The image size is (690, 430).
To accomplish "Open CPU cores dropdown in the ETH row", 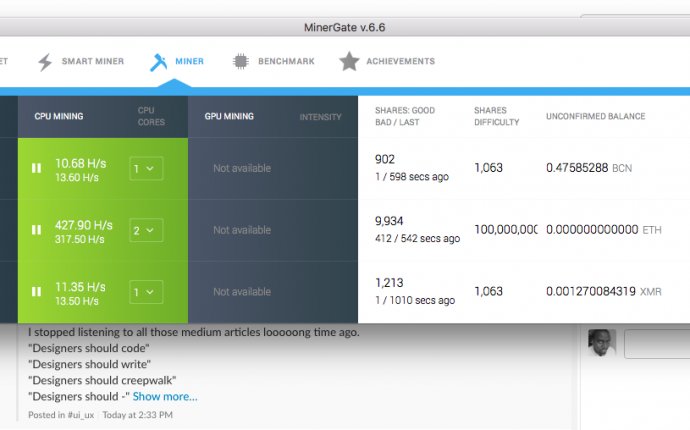I will click(x=146, y=230).
